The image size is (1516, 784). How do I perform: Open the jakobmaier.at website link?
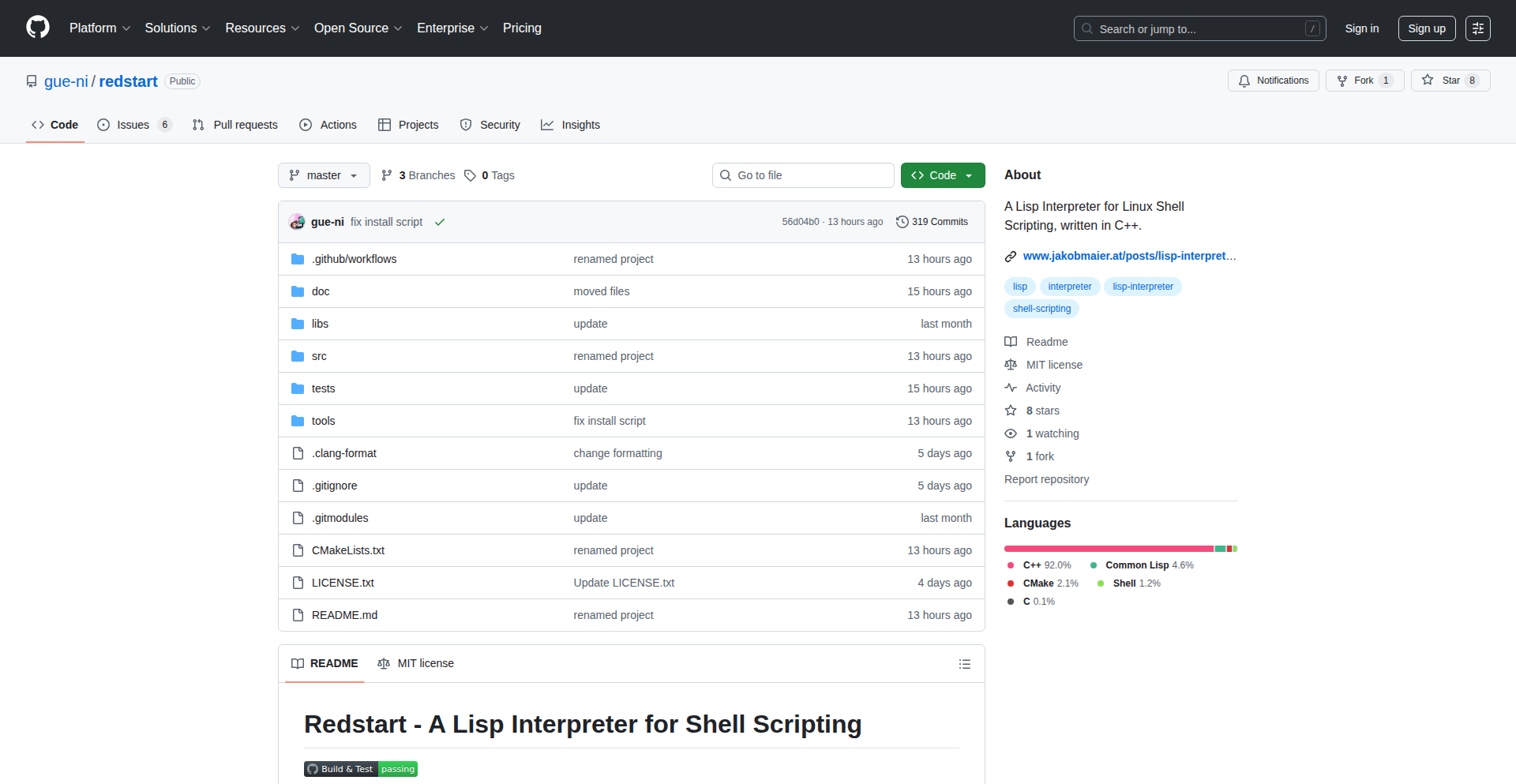click(x=1128, y=256)
